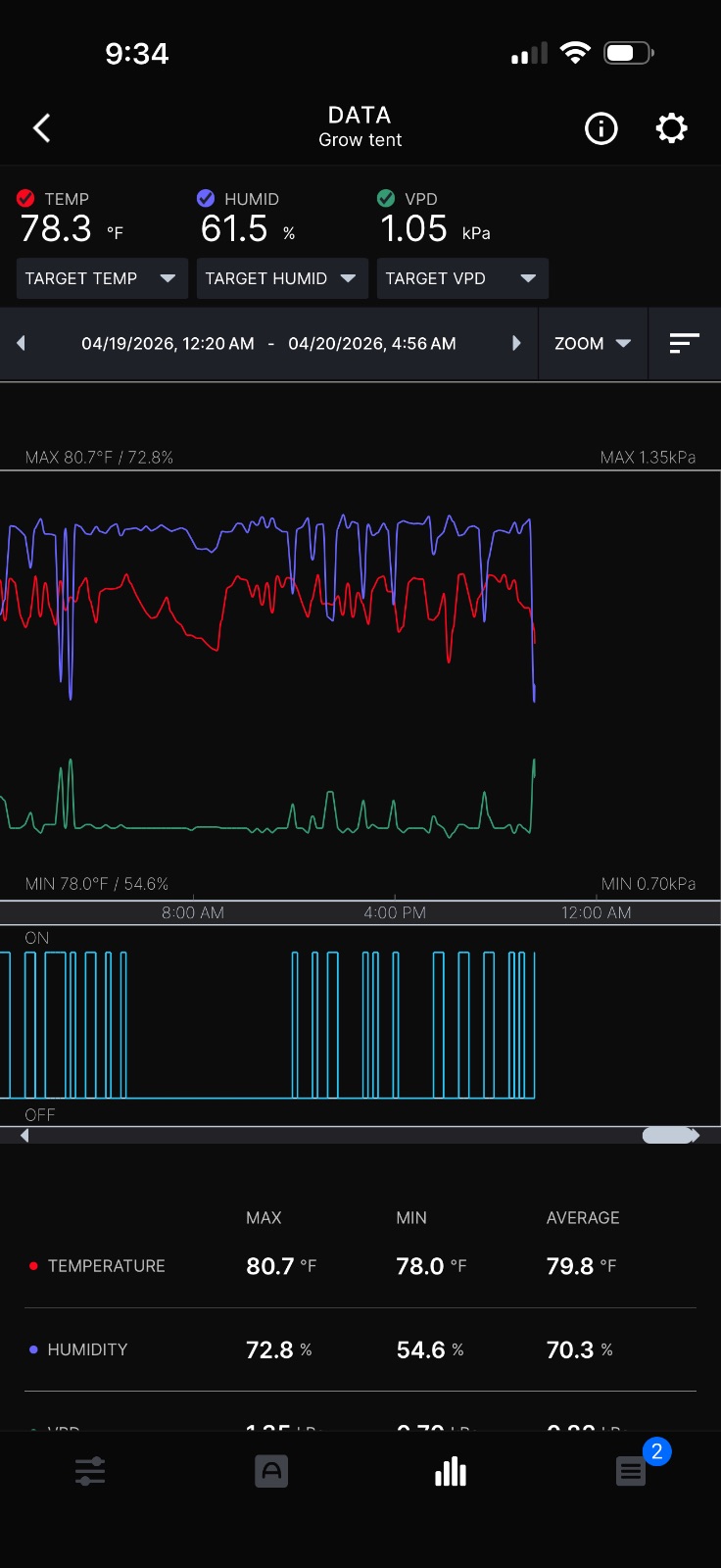Go to the controls sliders tab icon
721x1568 pixels.
[90, 1471]
